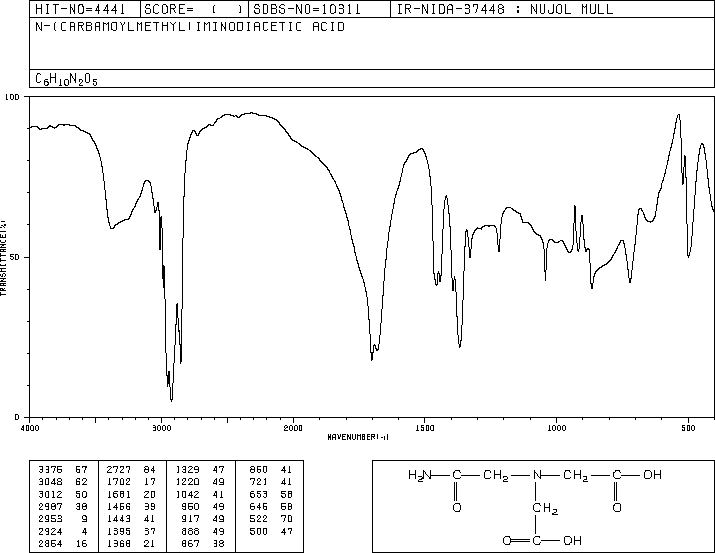The width and height of the screenshot is (715, 553).
Task: Select the 1395 peak row in the table
Action: 131,532
